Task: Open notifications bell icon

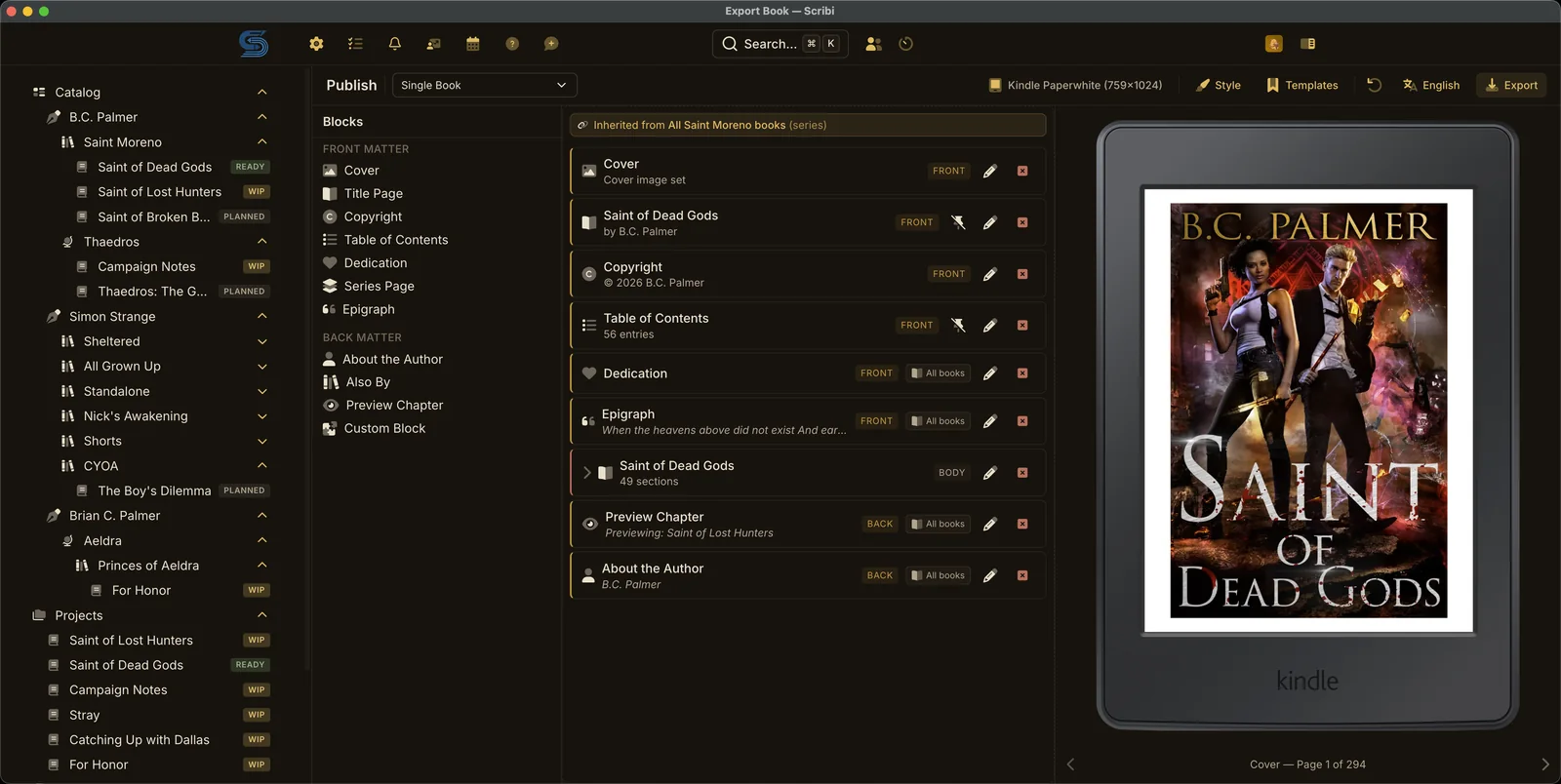Action: (x=395, y=44)
